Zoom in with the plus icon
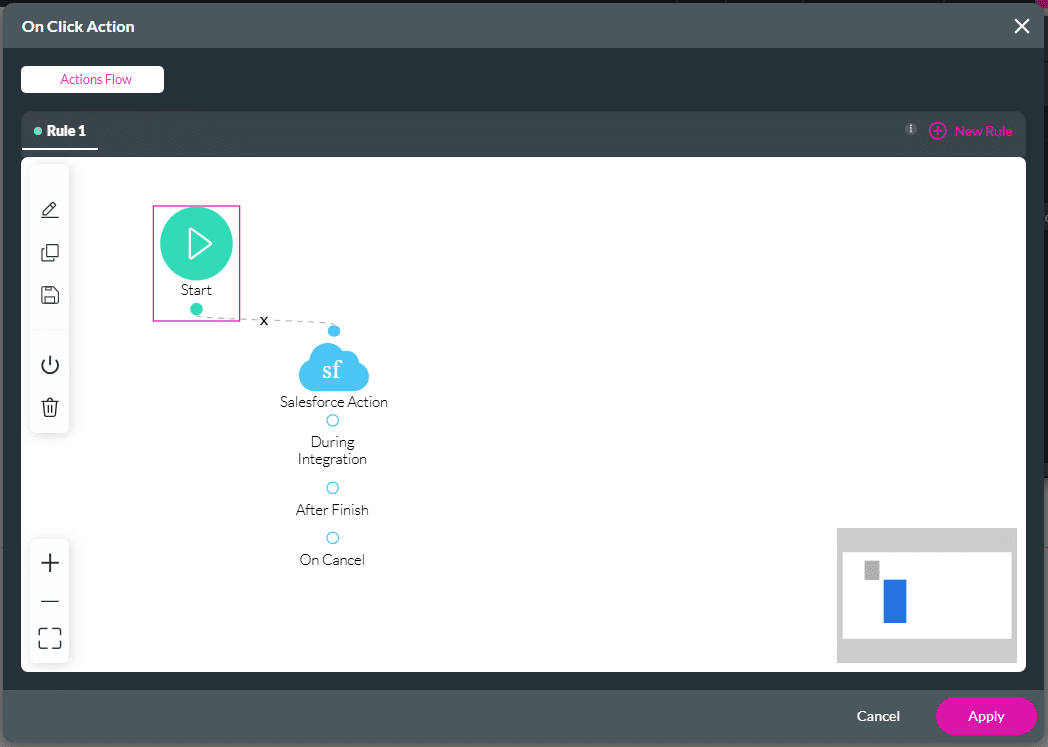Viewport: 1048px width, 747px height. tap(50, 563)
